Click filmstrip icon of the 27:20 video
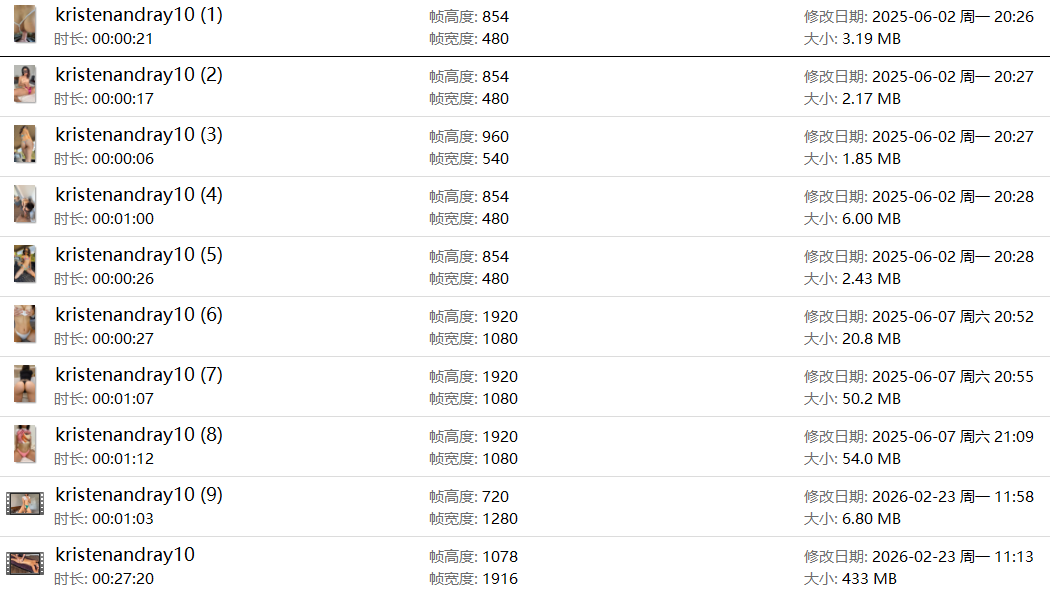The height and width of the screenshot is (595, 1050). (25, 564)
